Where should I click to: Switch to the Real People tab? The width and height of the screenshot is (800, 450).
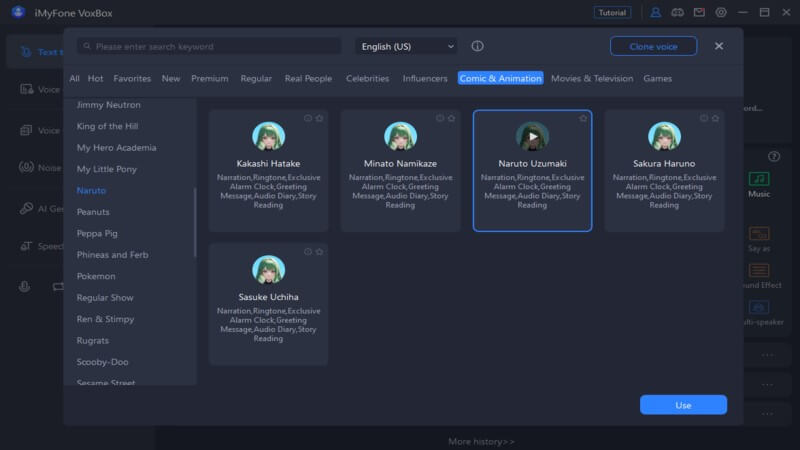pyautogui.click(x=308, y=79)
